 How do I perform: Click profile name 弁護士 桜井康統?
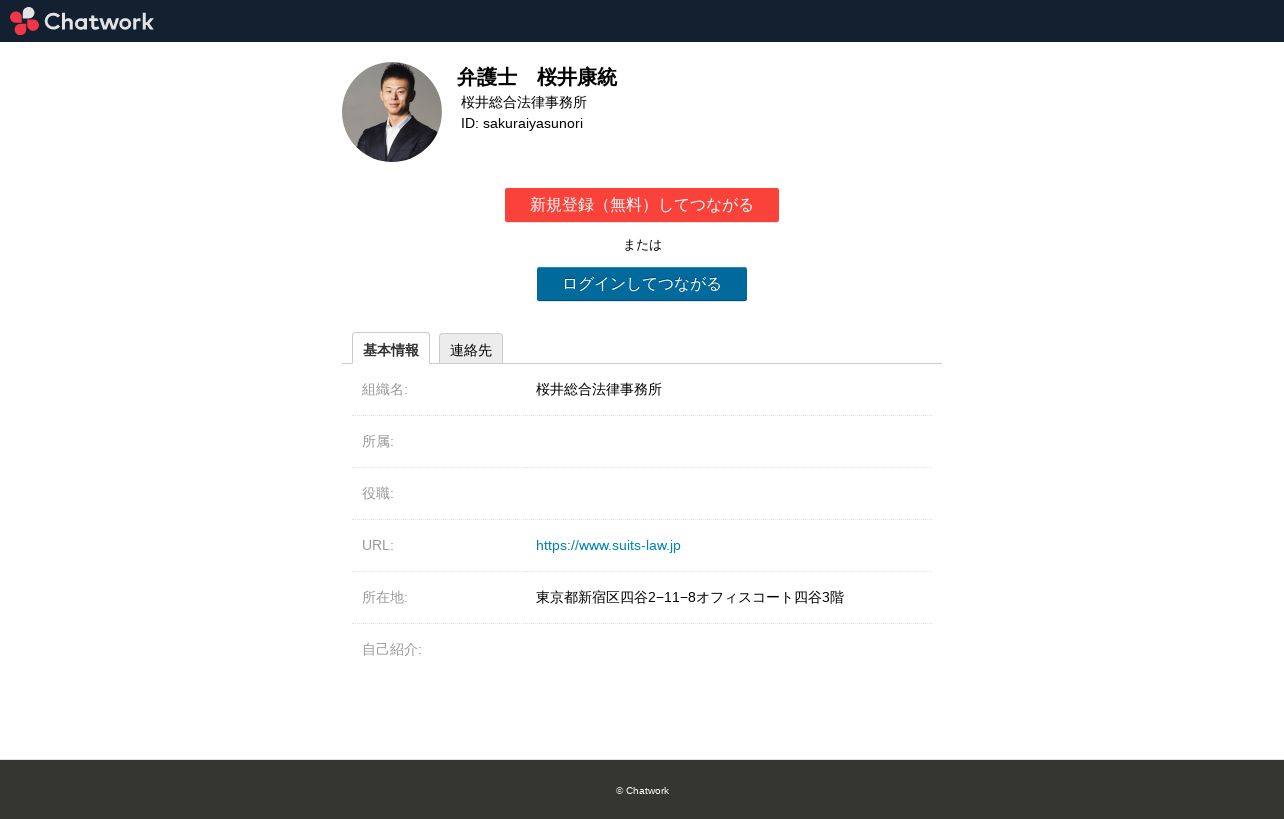pos(537,77)
